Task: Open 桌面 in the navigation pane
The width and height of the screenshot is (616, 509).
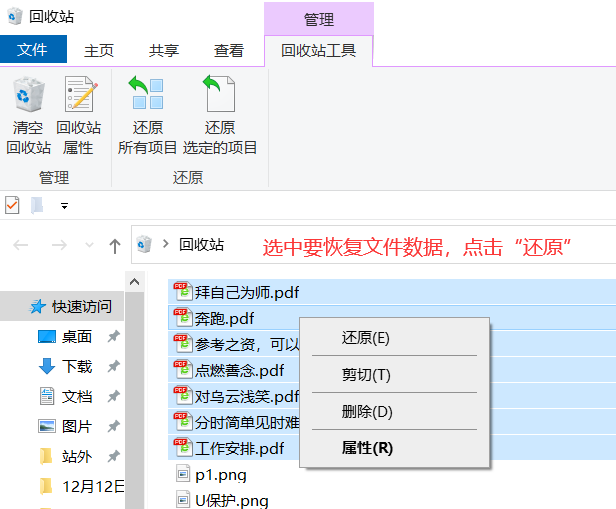Action: click(x=77, y=337)
